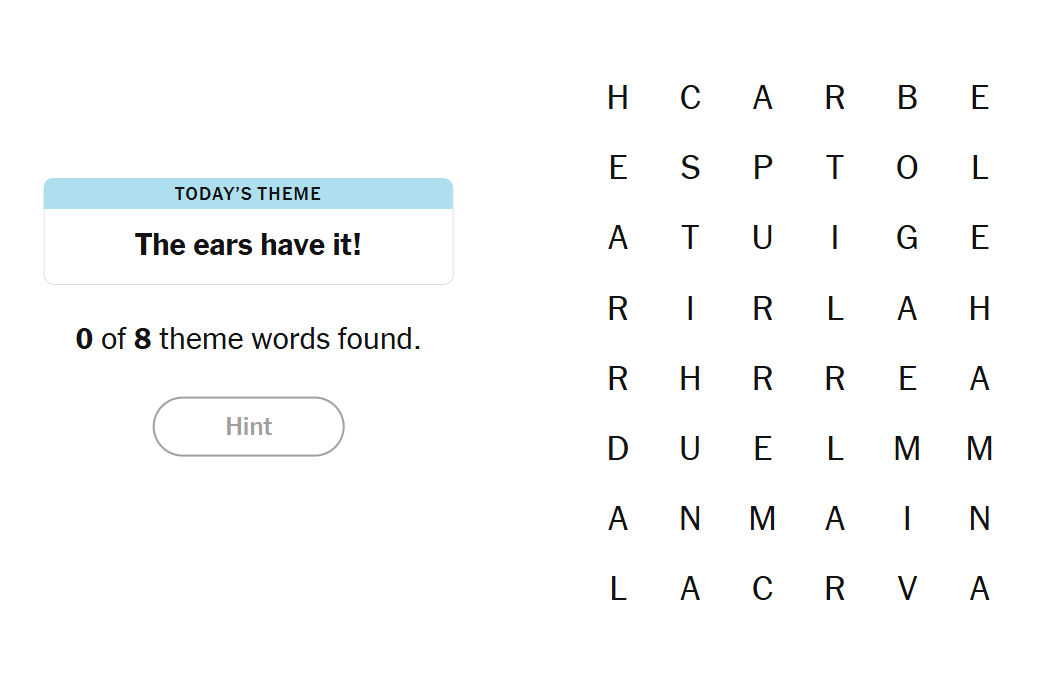This screenshot has height=698, width=1054.
Task: Tap the letter L in the bottom row
Action: pos(618,589)
